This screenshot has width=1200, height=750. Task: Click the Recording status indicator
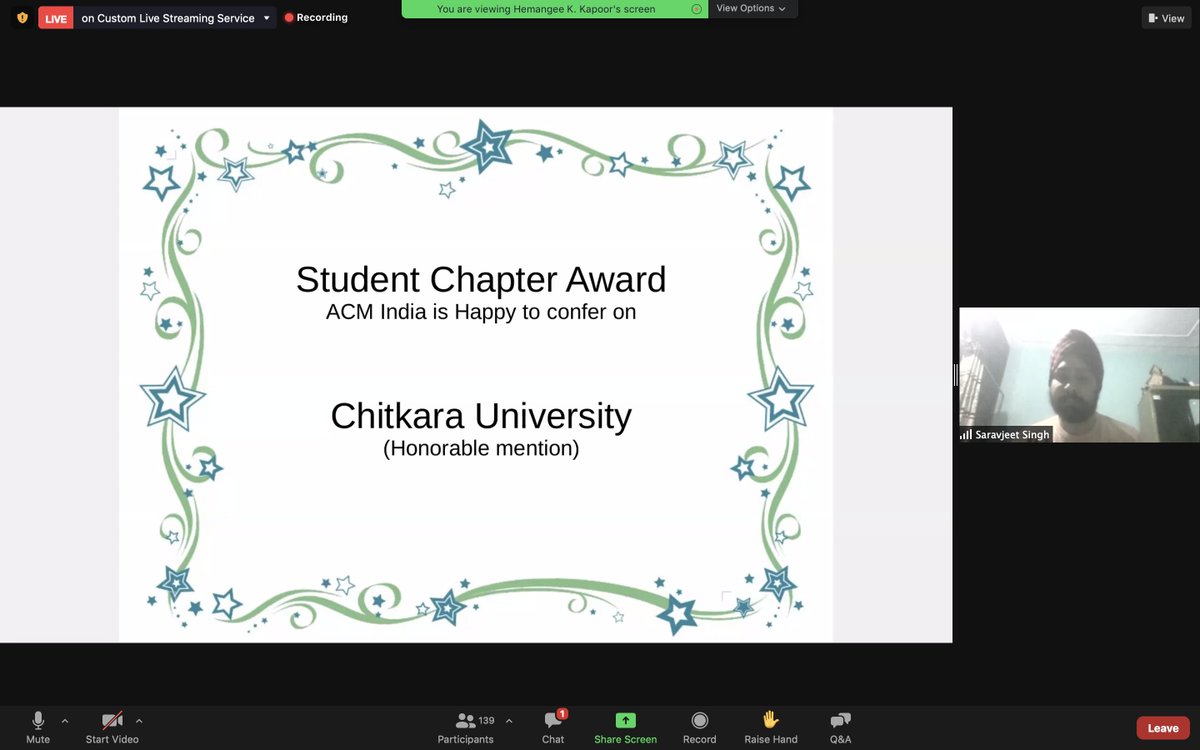coord(316,17)
